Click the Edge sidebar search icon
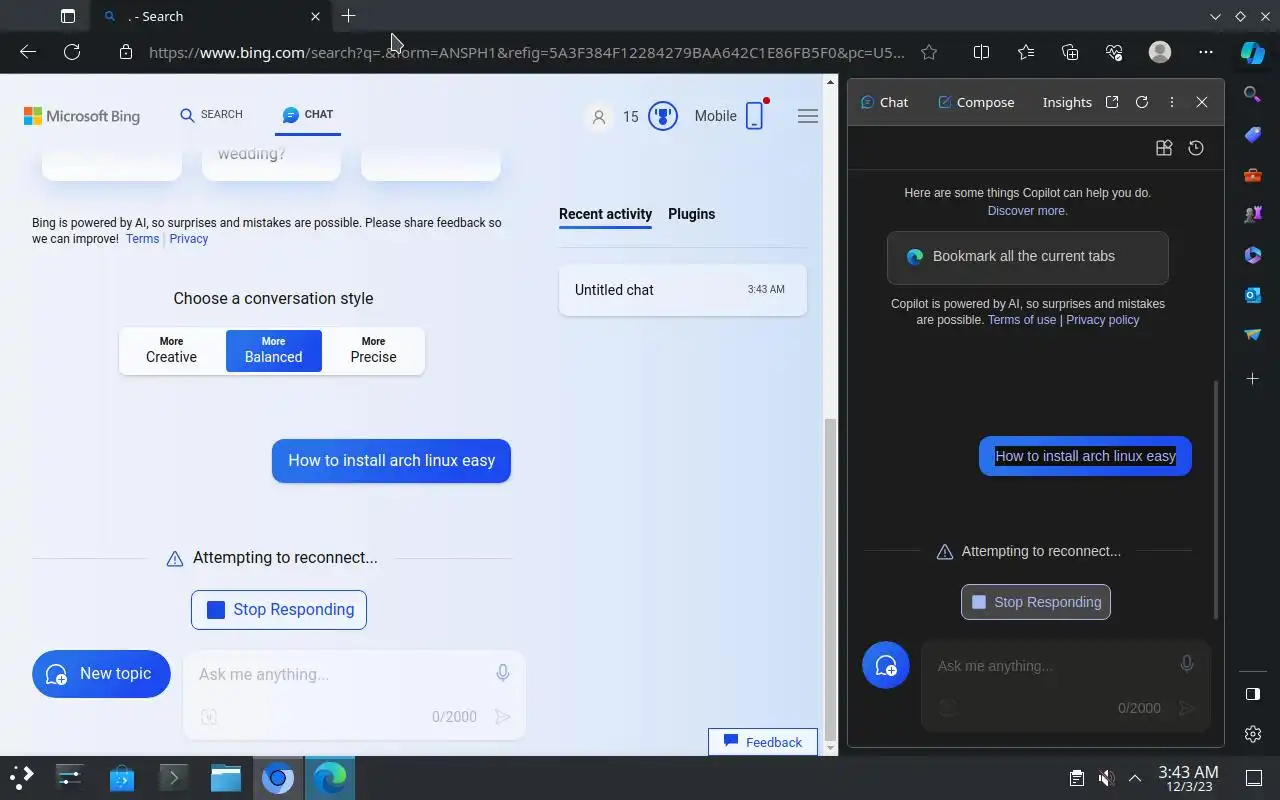This screenshot has width=1280, height=800. coord(1252,94)
